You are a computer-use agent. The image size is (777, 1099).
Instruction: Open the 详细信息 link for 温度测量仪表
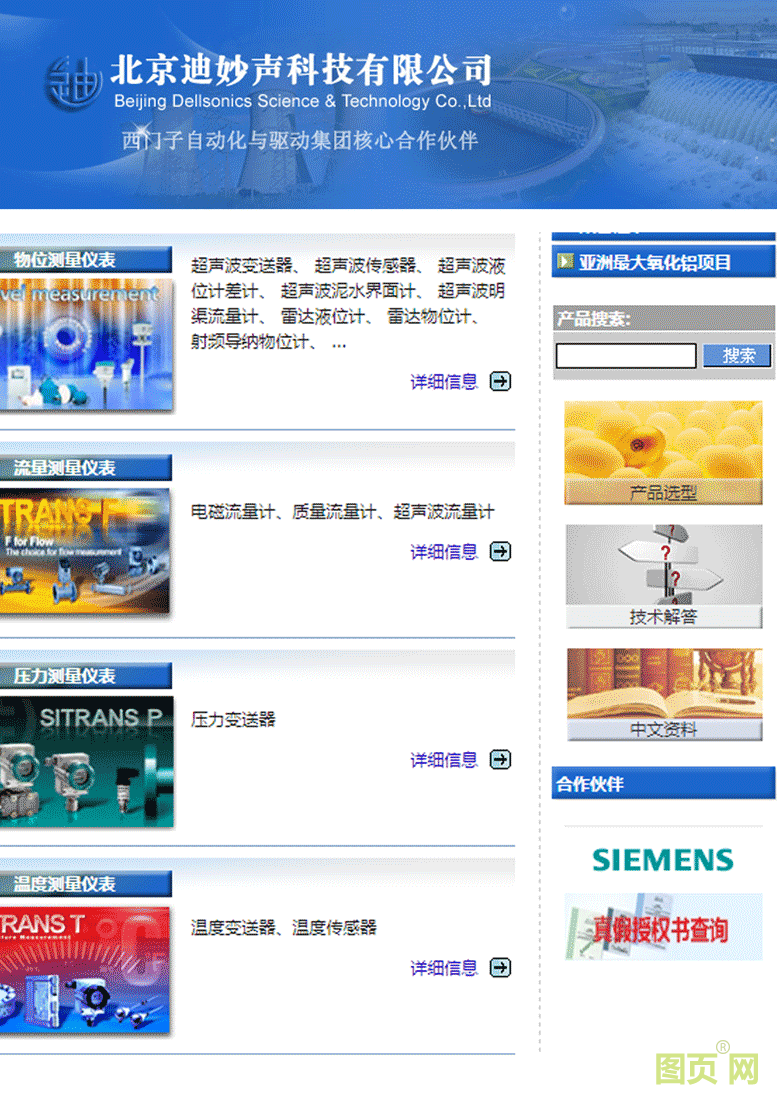[x=443, y=967]
